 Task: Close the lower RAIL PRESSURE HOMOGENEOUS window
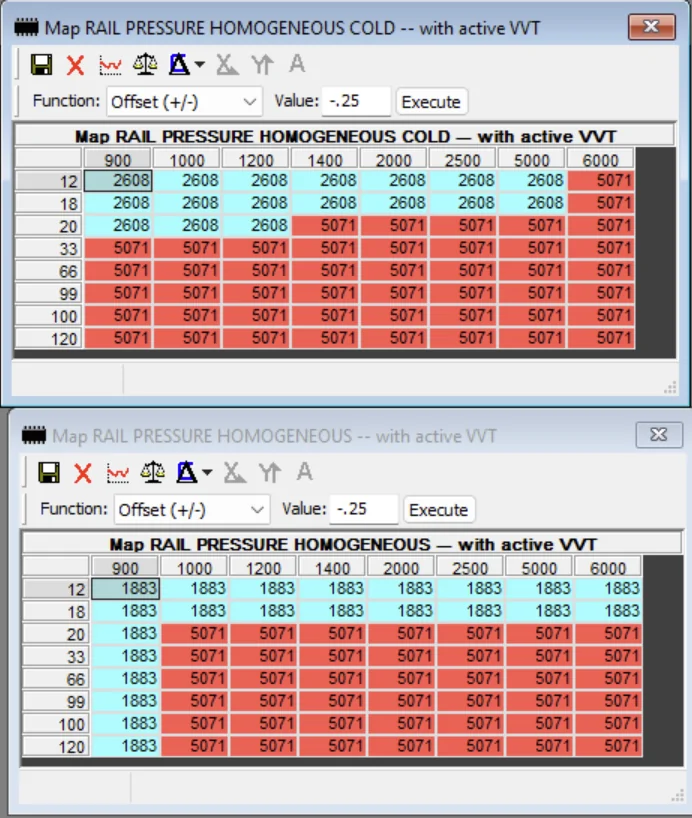click(x=659, y=435)
